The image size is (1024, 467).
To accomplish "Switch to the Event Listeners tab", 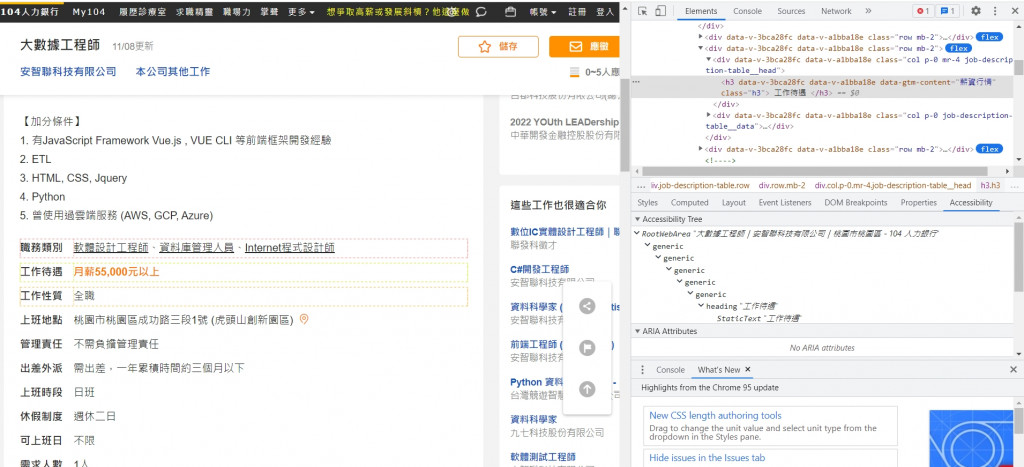I will coord(784,202).
